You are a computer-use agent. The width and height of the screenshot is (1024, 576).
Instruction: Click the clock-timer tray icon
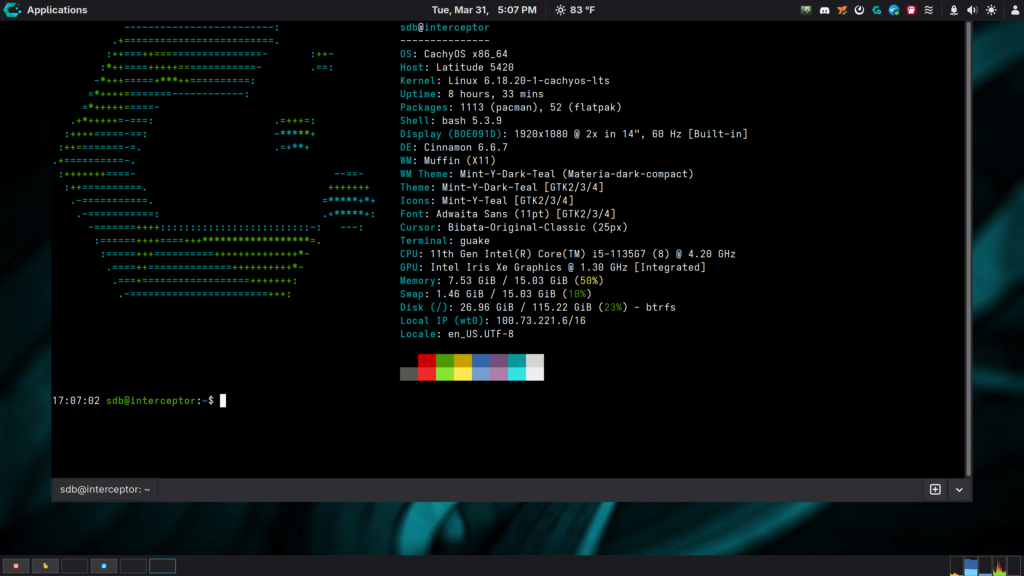pos(859,9)
